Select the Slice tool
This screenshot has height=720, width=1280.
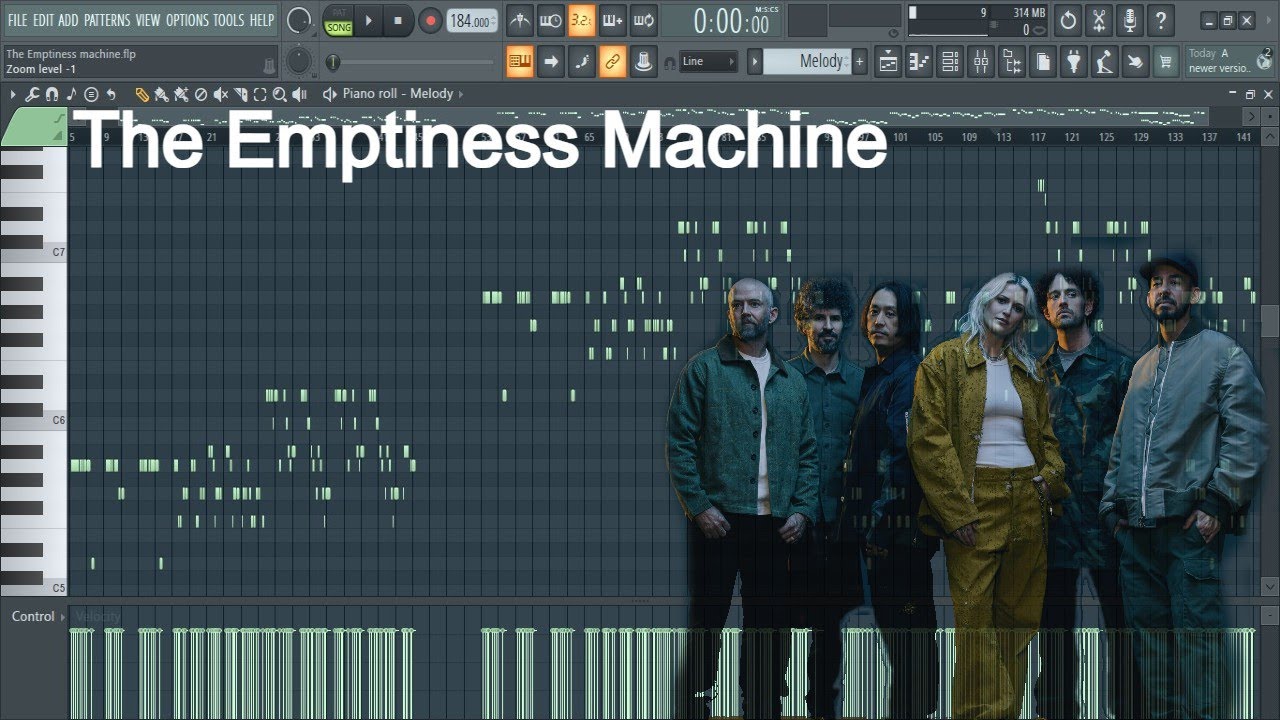tap(241, 94)
